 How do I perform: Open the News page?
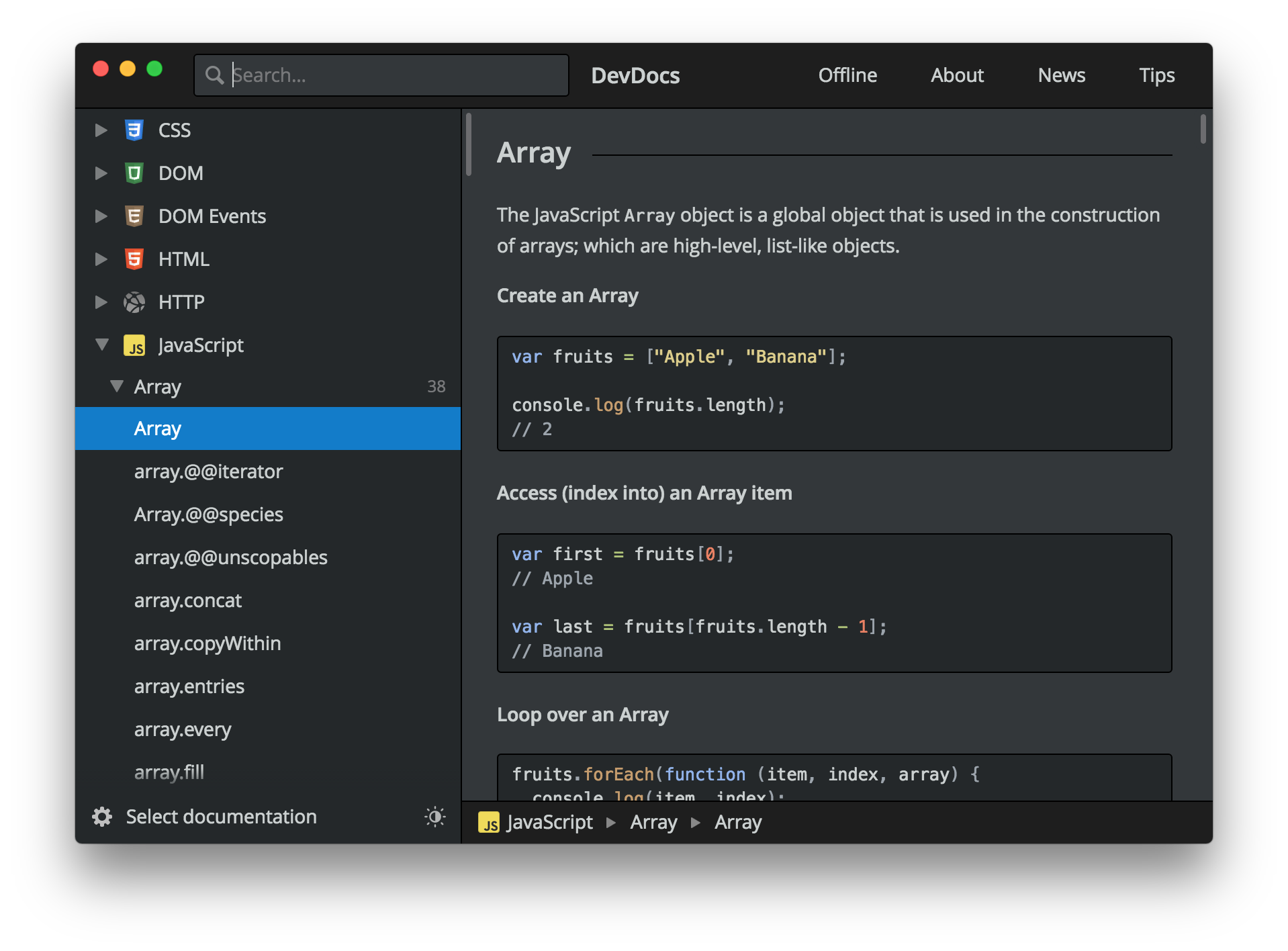1061,75
